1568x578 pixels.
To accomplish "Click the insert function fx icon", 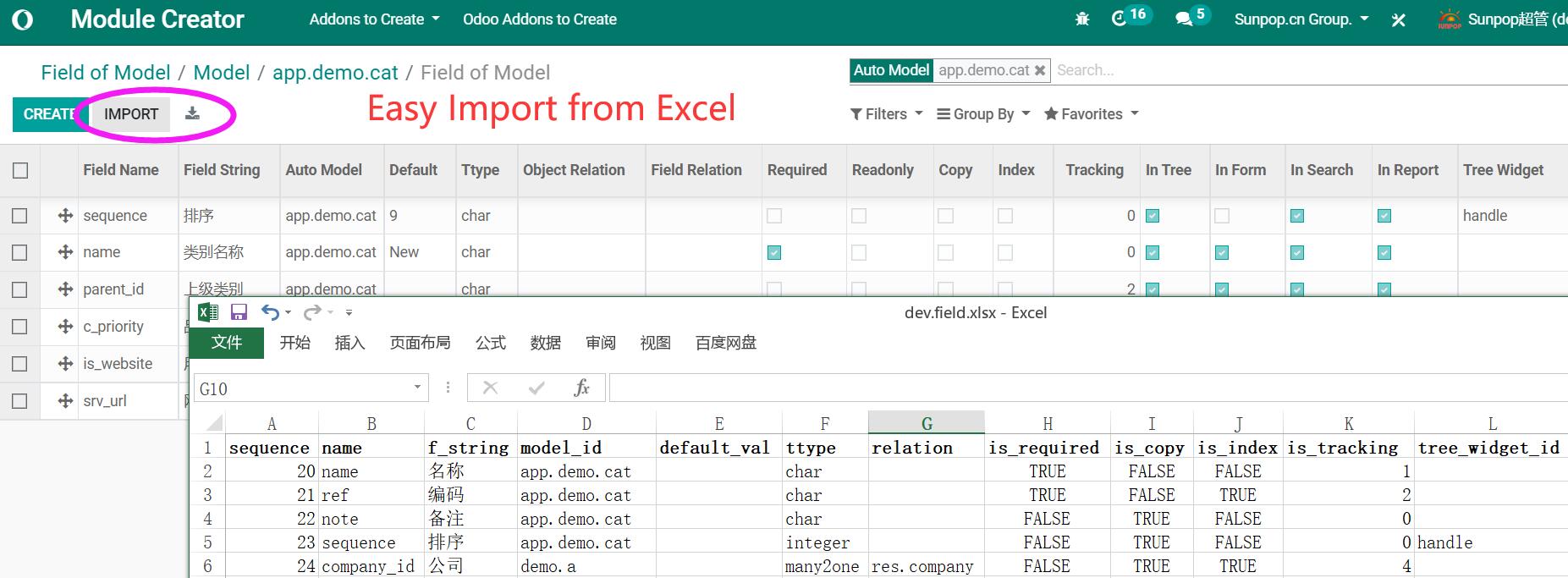I will pos(581,388).
